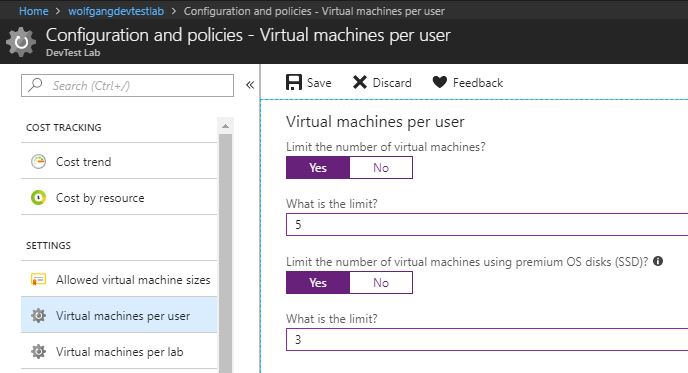The height and width of the screenshot is (373, 688).
Task: Set Yes for premium OS disks limit
Action: [318, 283]
